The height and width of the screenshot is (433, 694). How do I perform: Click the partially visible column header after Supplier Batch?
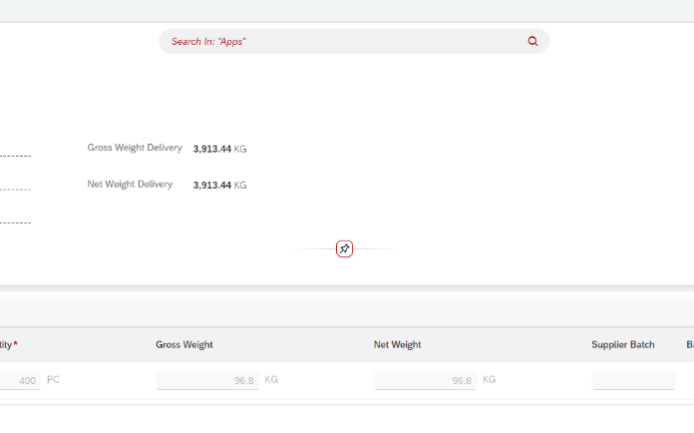pos(689,345)
